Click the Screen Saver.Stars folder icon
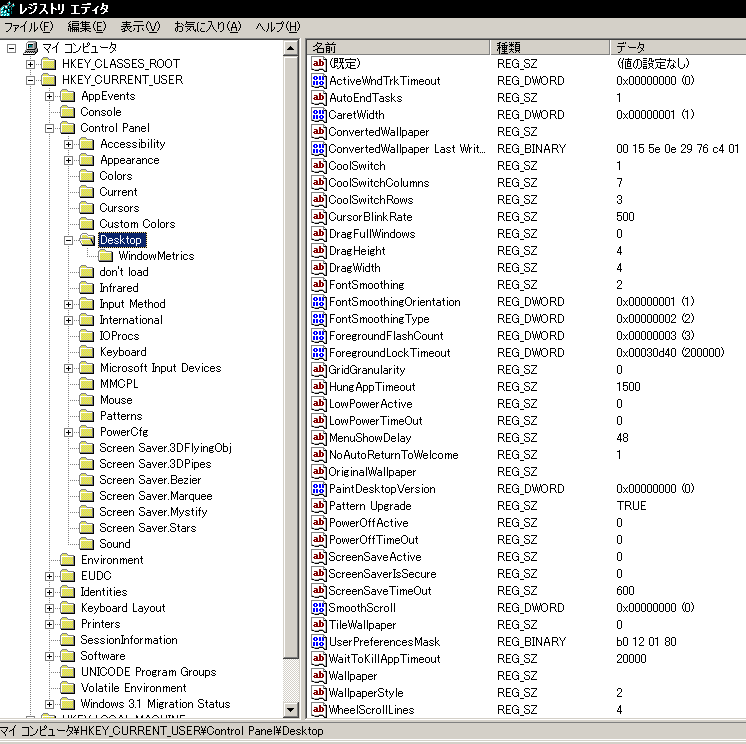Image resolution: width=746 pixels, height=744 pixels. click(87, 528)
